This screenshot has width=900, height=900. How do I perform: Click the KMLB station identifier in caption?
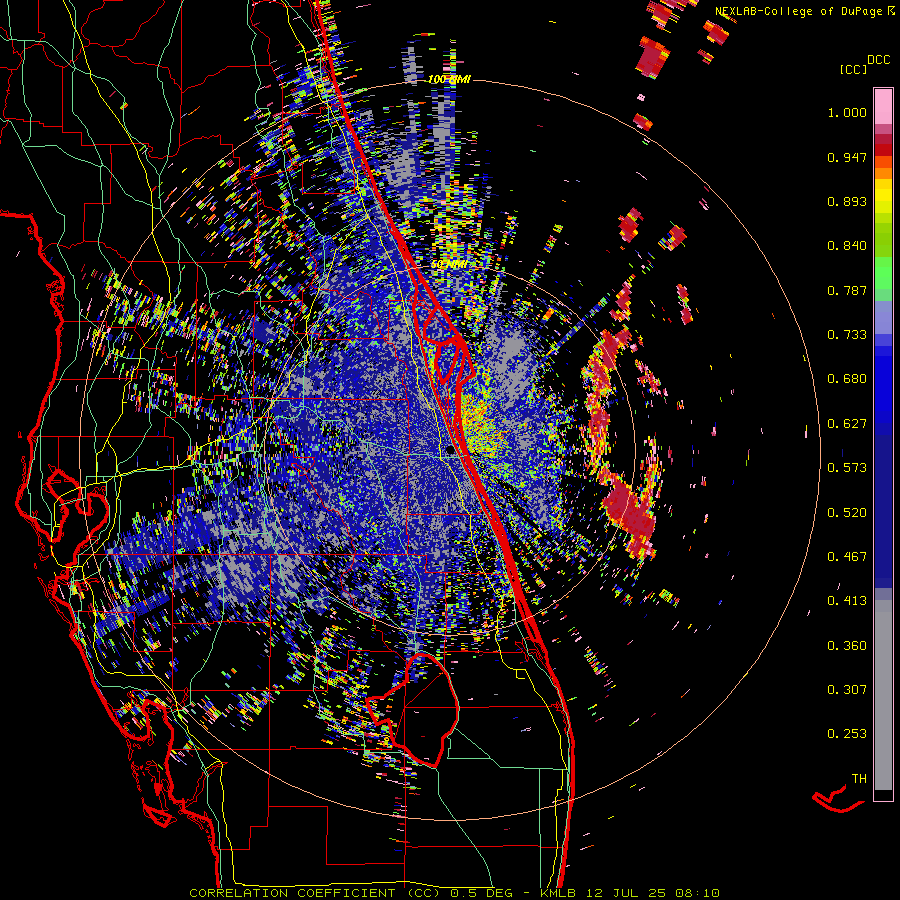pyautogui.click(x=560, y=893)
